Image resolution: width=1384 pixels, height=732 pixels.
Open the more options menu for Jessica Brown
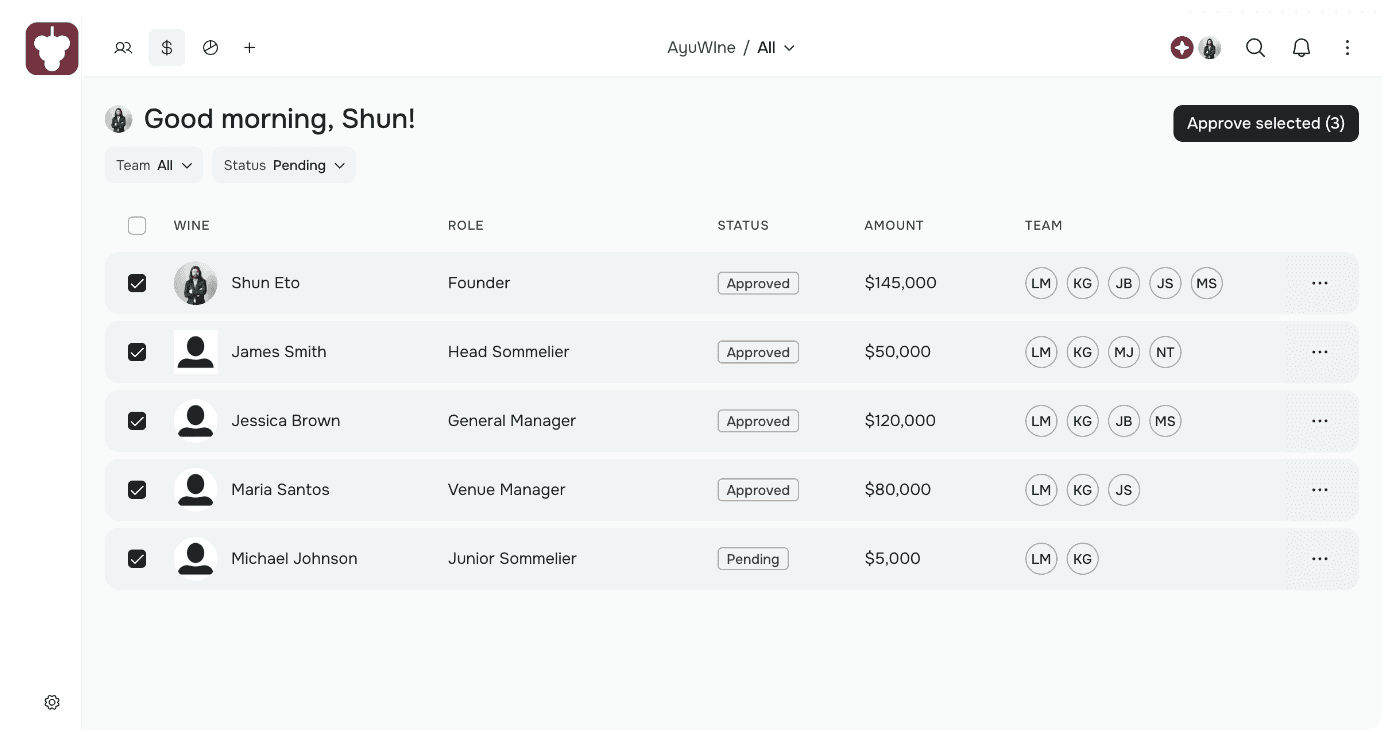click(x=1319, y=421)
